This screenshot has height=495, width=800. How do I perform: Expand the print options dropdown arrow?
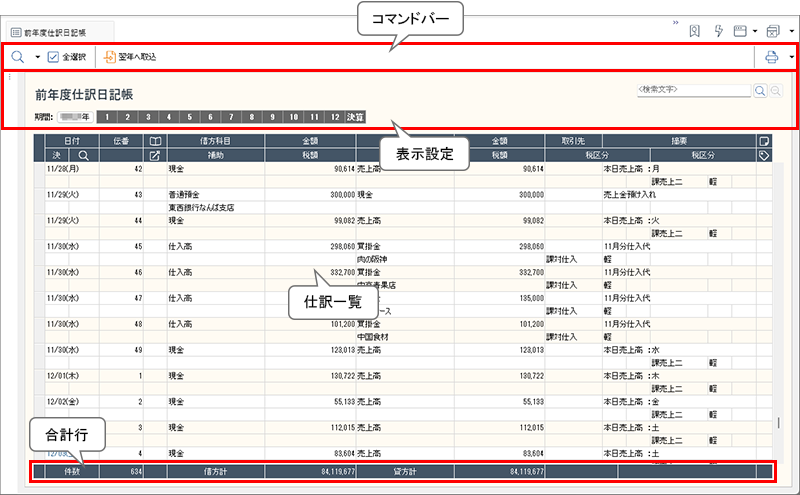pyautogui.click(x=791, y=57)
